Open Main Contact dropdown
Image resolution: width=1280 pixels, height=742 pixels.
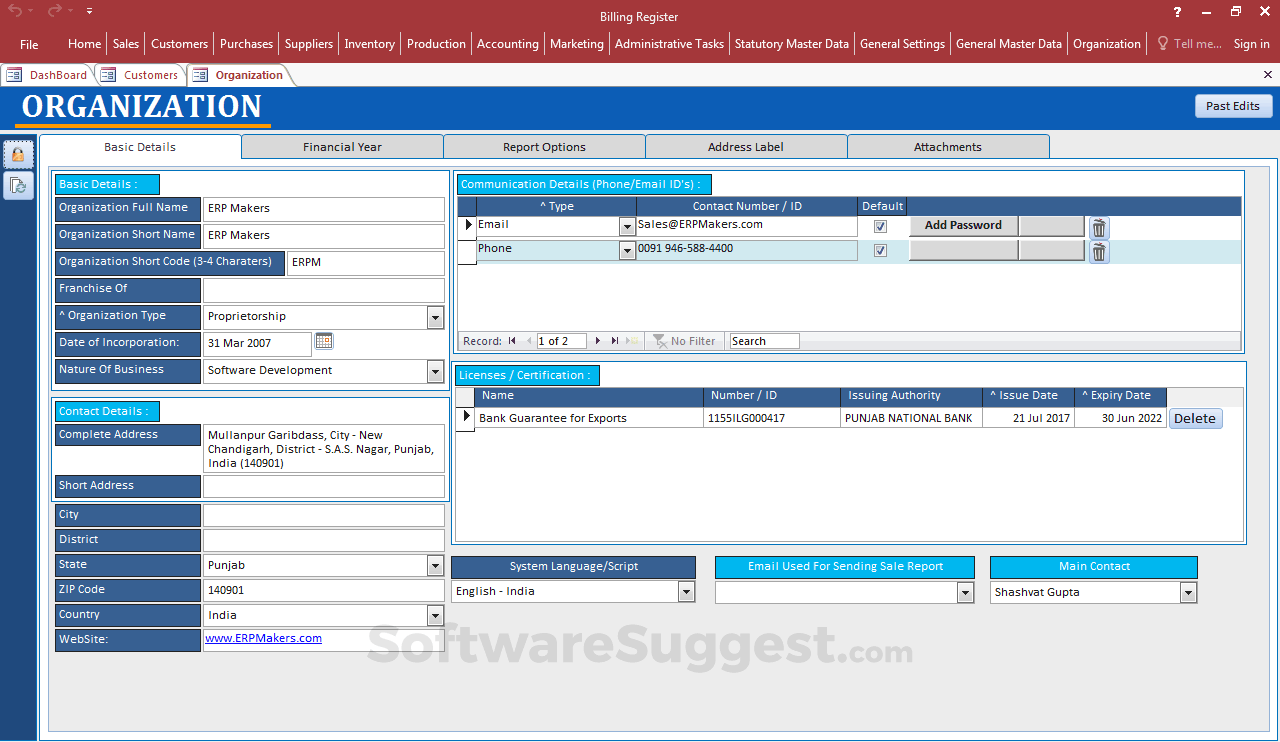pos(1188,593)
